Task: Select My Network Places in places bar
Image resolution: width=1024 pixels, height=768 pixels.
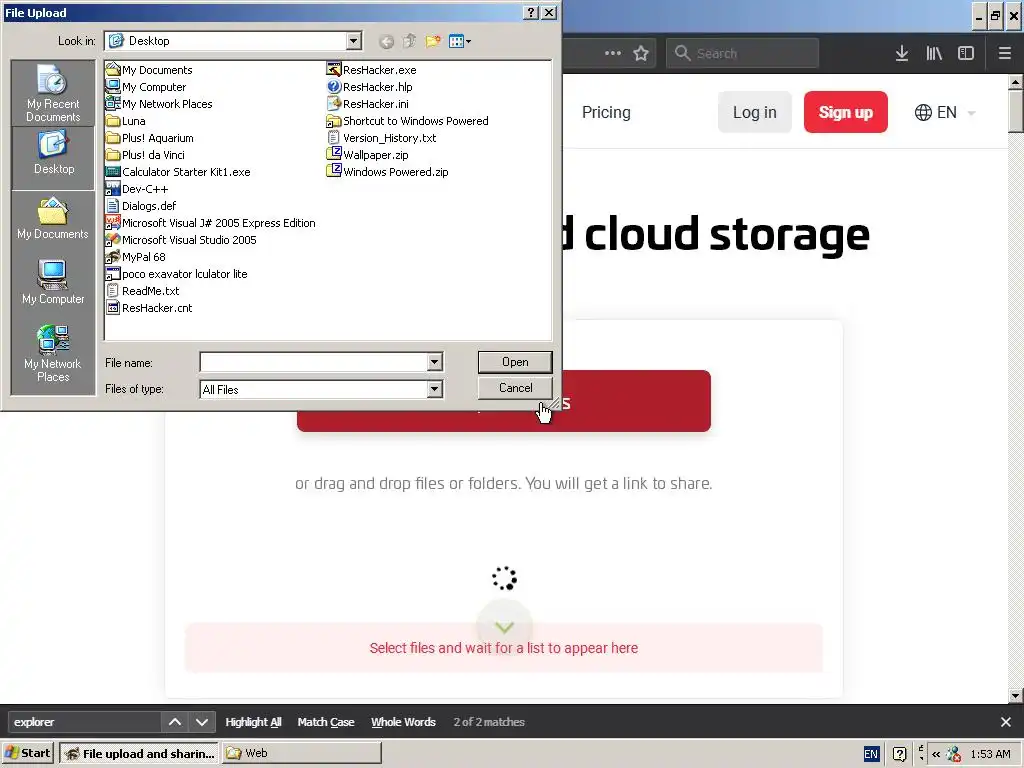Action: (53, 353)
